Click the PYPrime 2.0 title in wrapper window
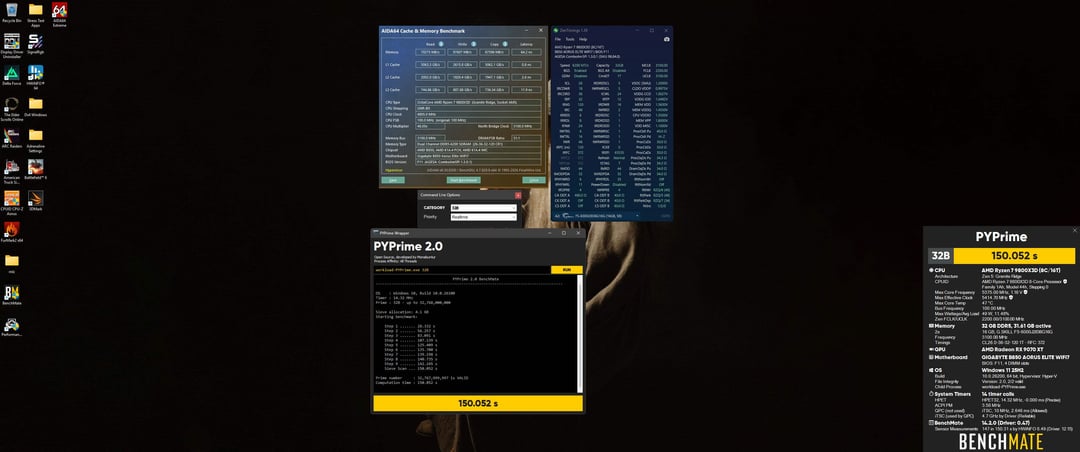This screenshot has height=452, width=1080. point(408,246)
